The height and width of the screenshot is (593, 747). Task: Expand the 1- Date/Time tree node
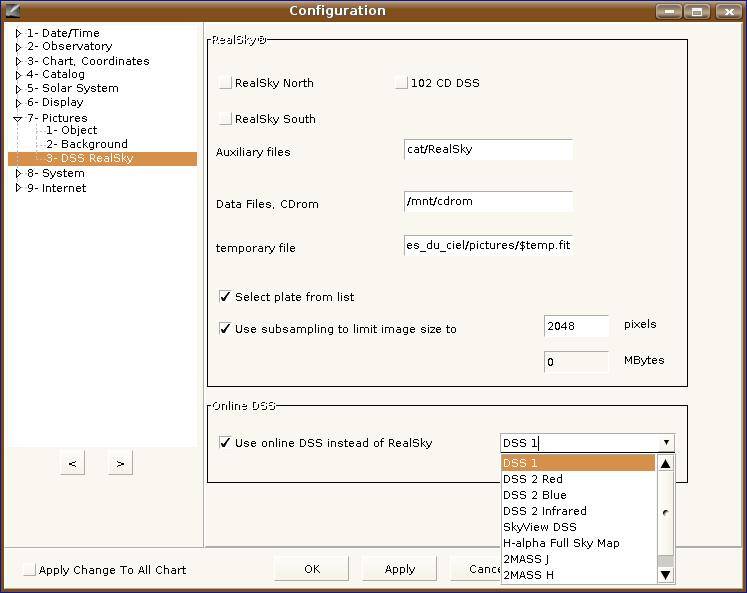click(19, 33)
